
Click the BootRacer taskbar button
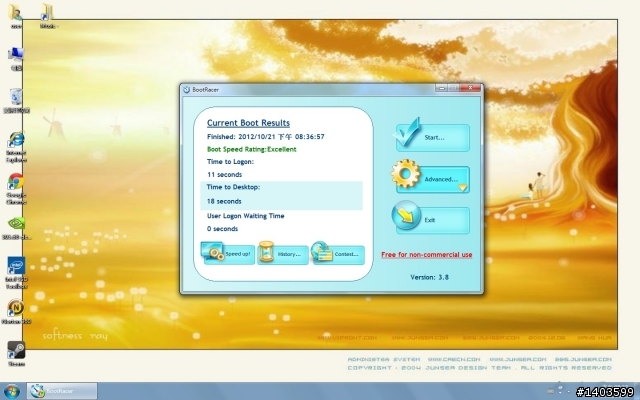(62, 391)
